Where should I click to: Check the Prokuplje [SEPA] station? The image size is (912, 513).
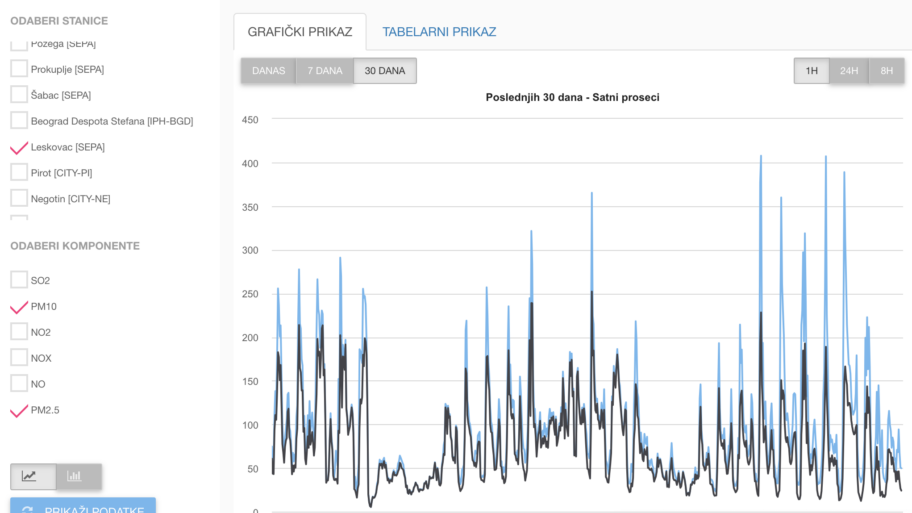19,69
